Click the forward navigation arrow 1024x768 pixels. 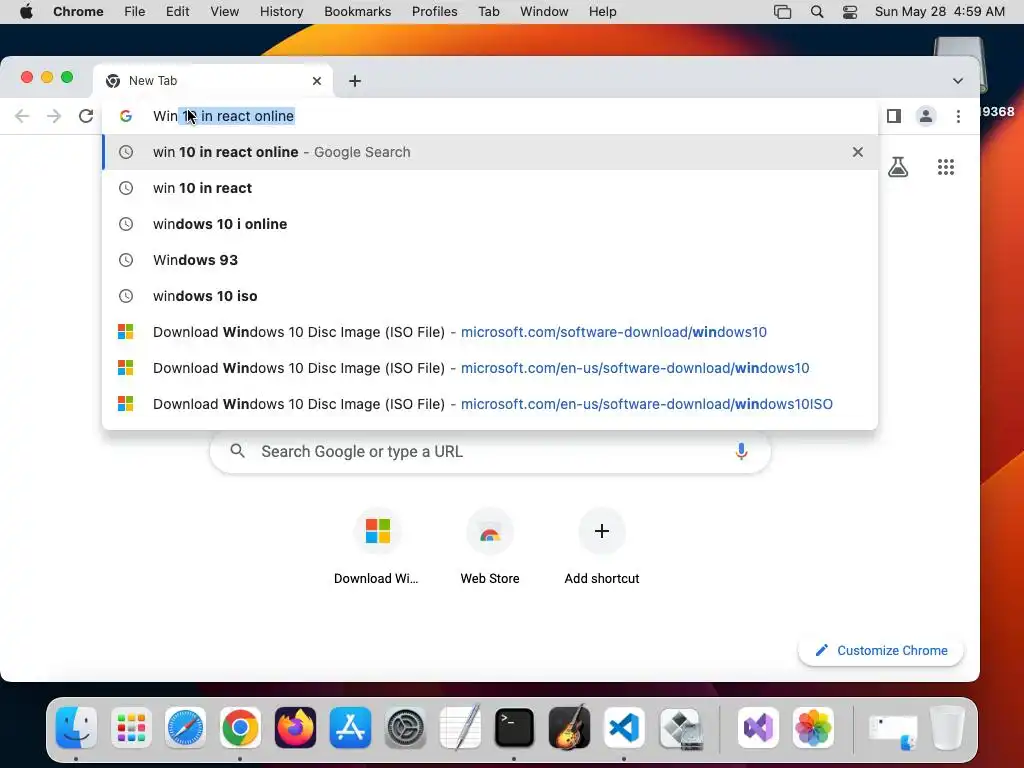pyautogui.click(x=54, y=116)
